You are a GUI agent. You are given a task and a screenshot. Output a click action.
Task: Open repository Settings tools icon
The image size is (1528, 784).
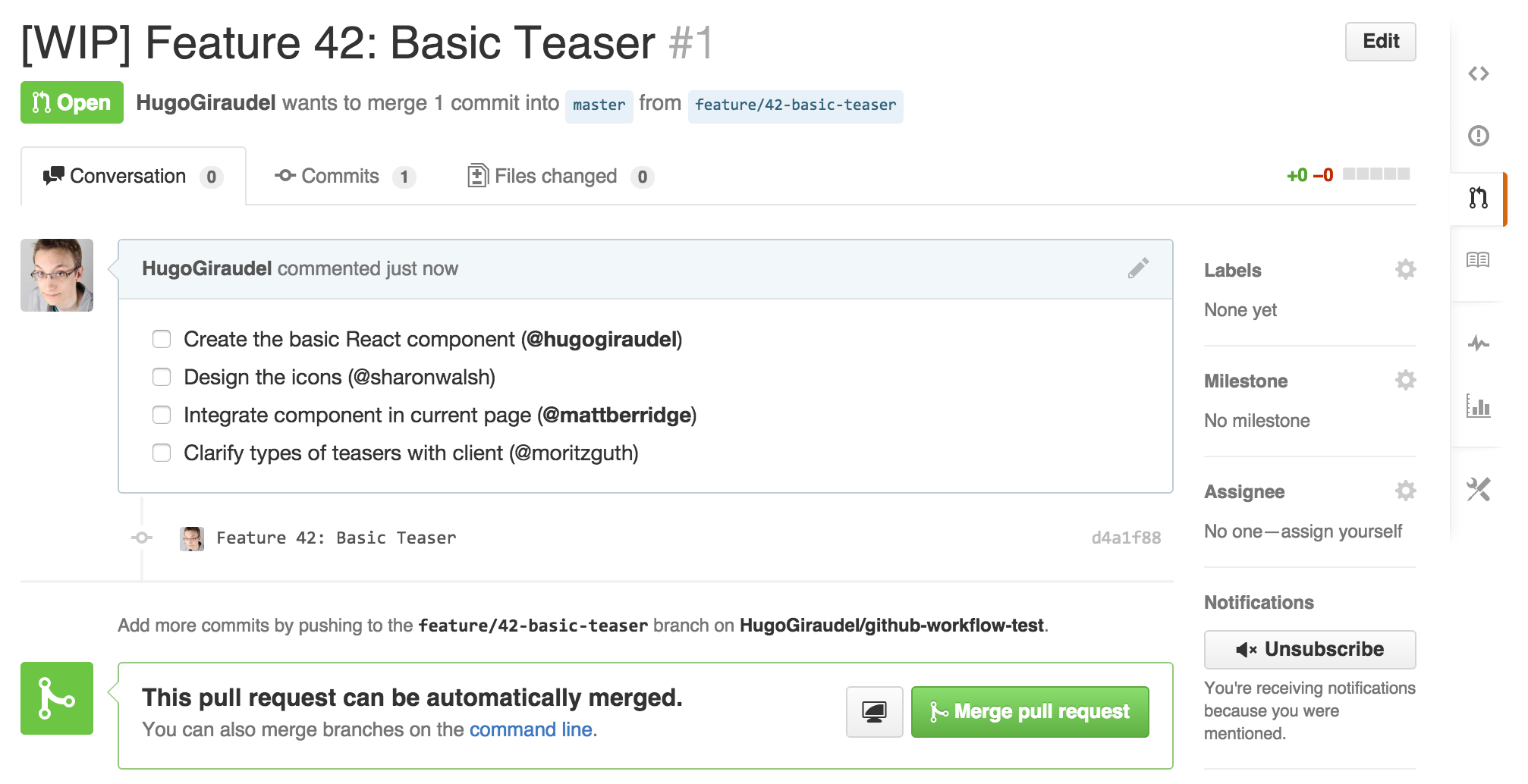1478,489
